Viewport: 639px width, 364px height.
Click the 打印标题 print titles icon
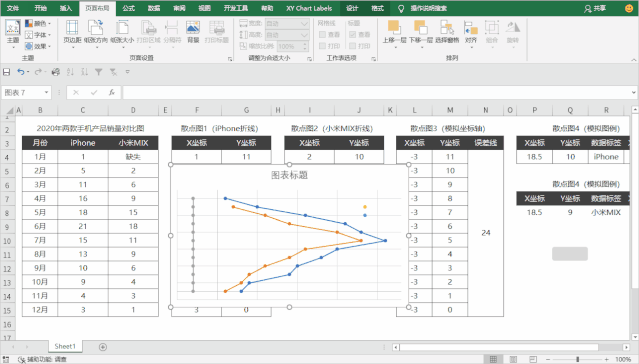(x=216, y=29)
